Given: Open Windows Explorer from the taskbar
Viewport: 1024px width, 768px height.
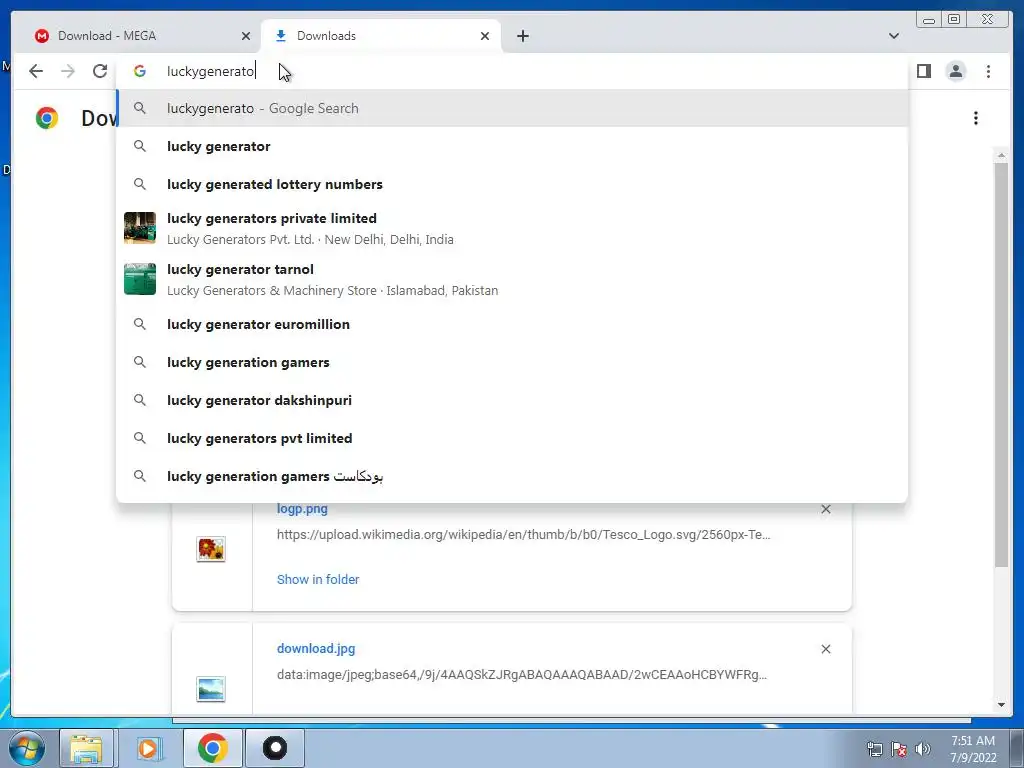Looking at the screenshot, I should point(86,748).
